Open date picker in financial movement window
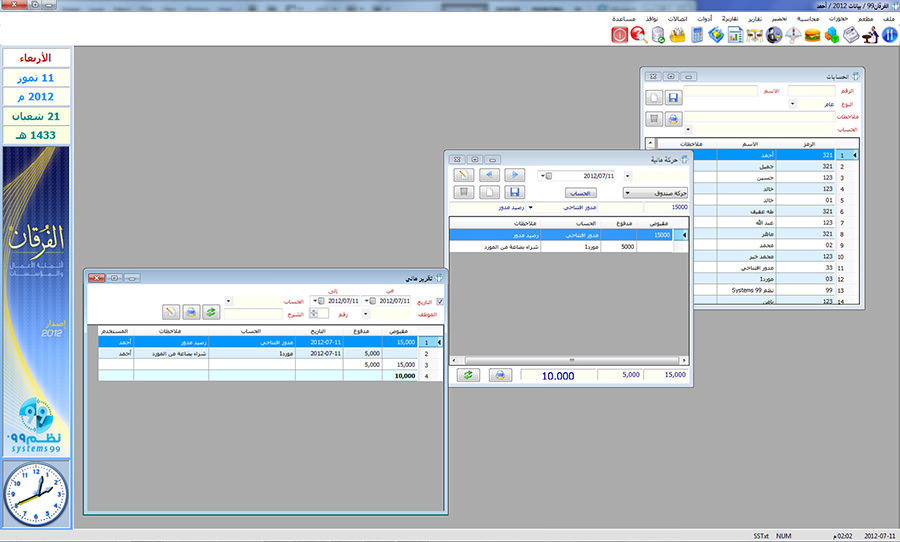The image size is (900, 542). pyautogui.click(x=546, y=176)
